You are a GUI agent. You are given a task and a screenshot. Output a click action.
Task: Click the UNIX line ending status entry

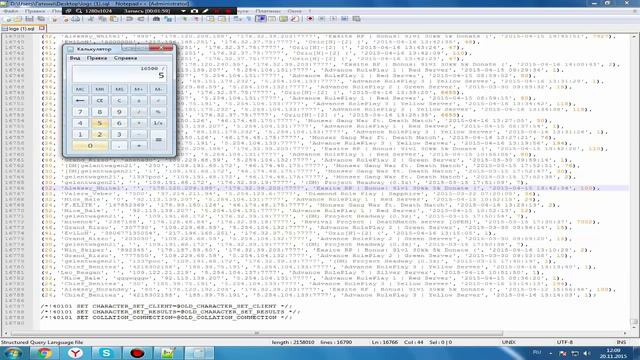pos(509,342)
